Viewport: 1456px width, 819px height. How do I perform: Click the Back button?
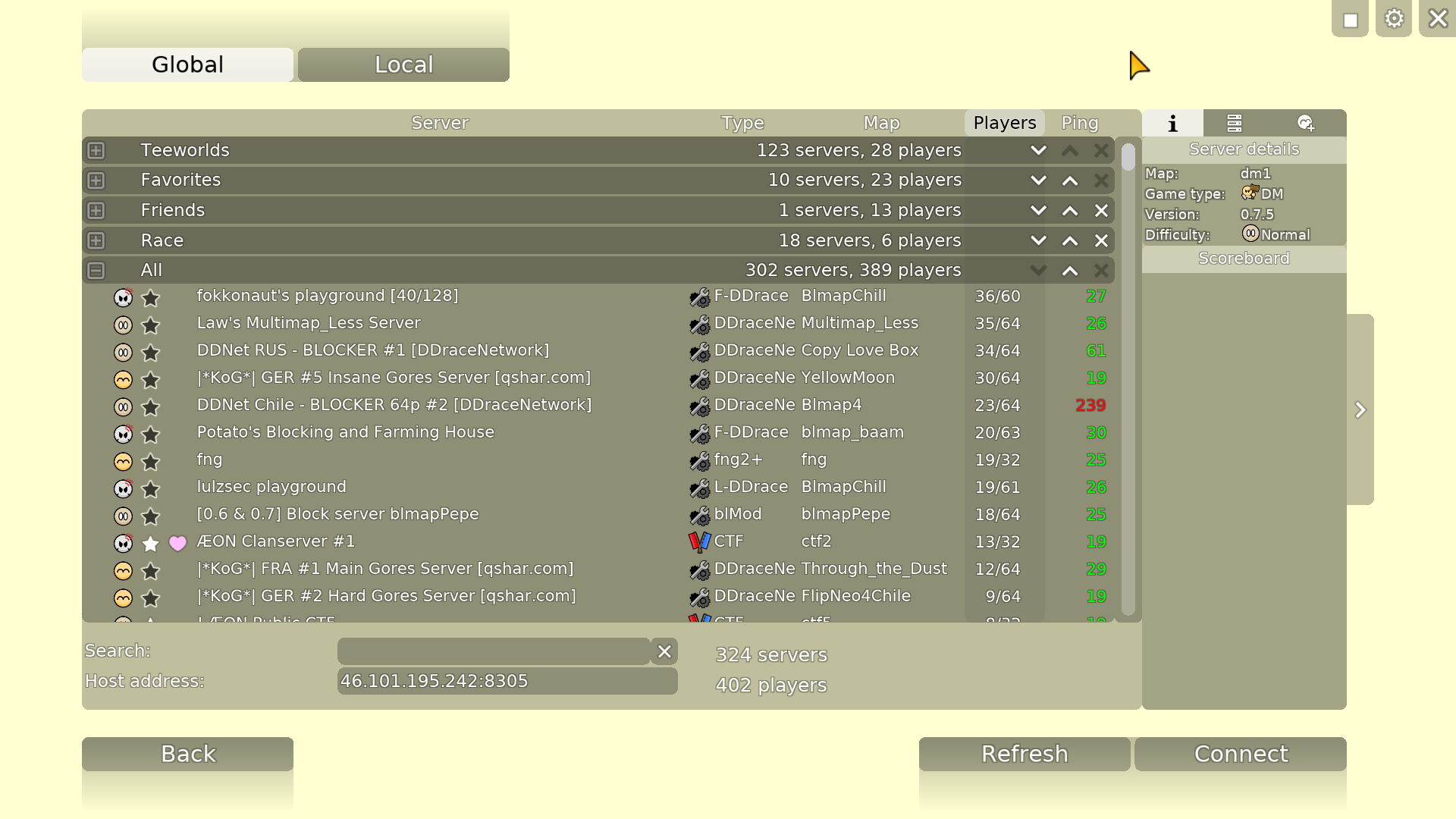187,754
